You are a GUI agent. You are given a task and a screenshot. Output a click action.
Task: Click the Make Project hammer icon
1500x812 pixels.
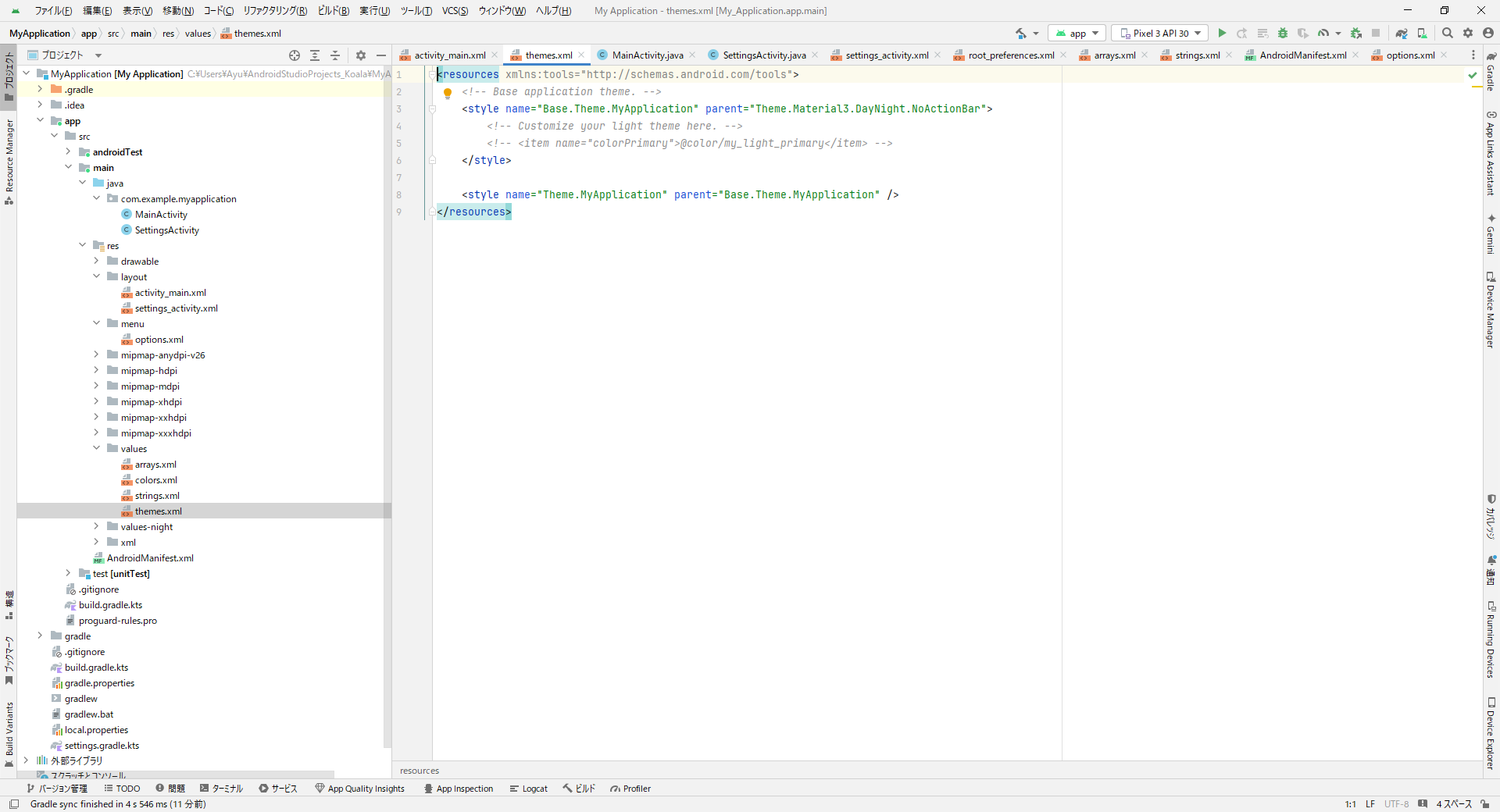tap(1021, 33)
